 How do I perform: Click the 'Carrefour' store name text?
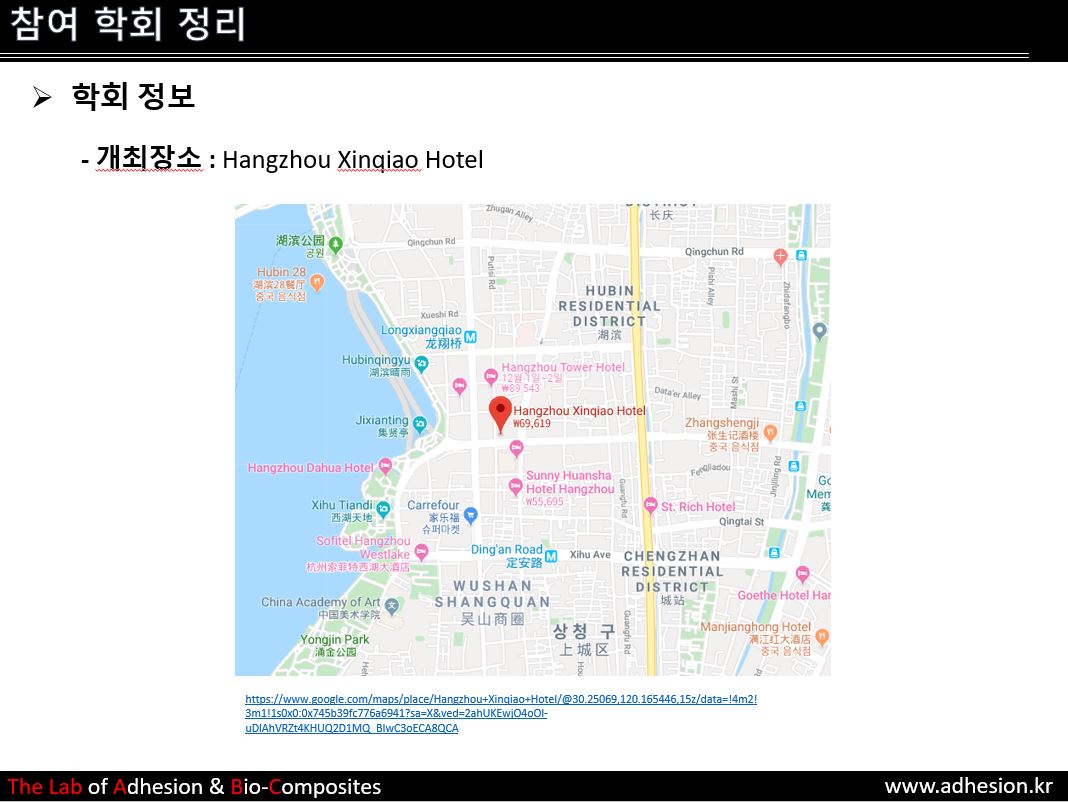[433, 505]
